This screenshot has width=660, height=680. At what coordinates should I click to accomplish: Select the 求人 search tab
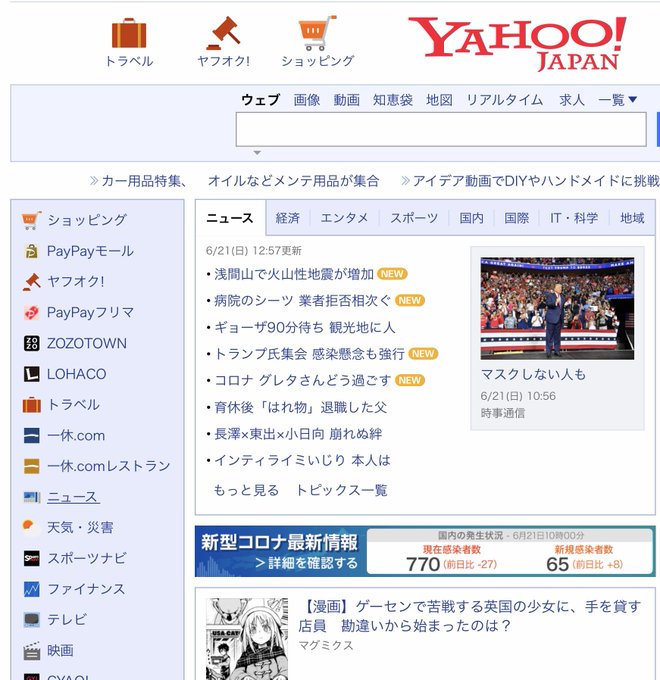coord(572,100)
